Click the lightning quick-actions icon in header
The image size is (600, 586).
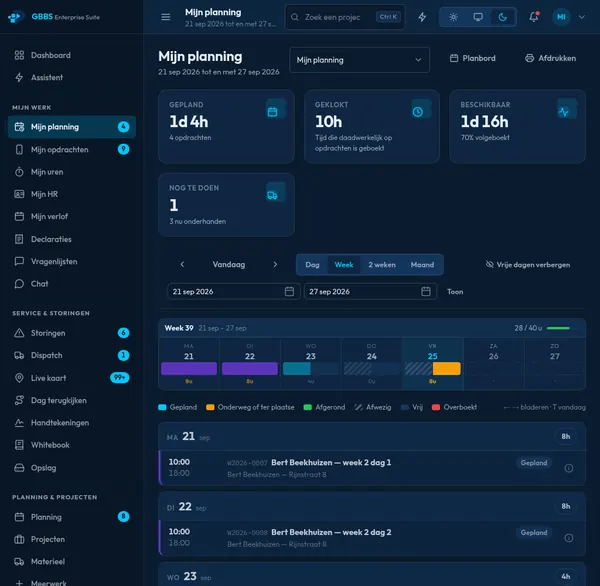422,17
